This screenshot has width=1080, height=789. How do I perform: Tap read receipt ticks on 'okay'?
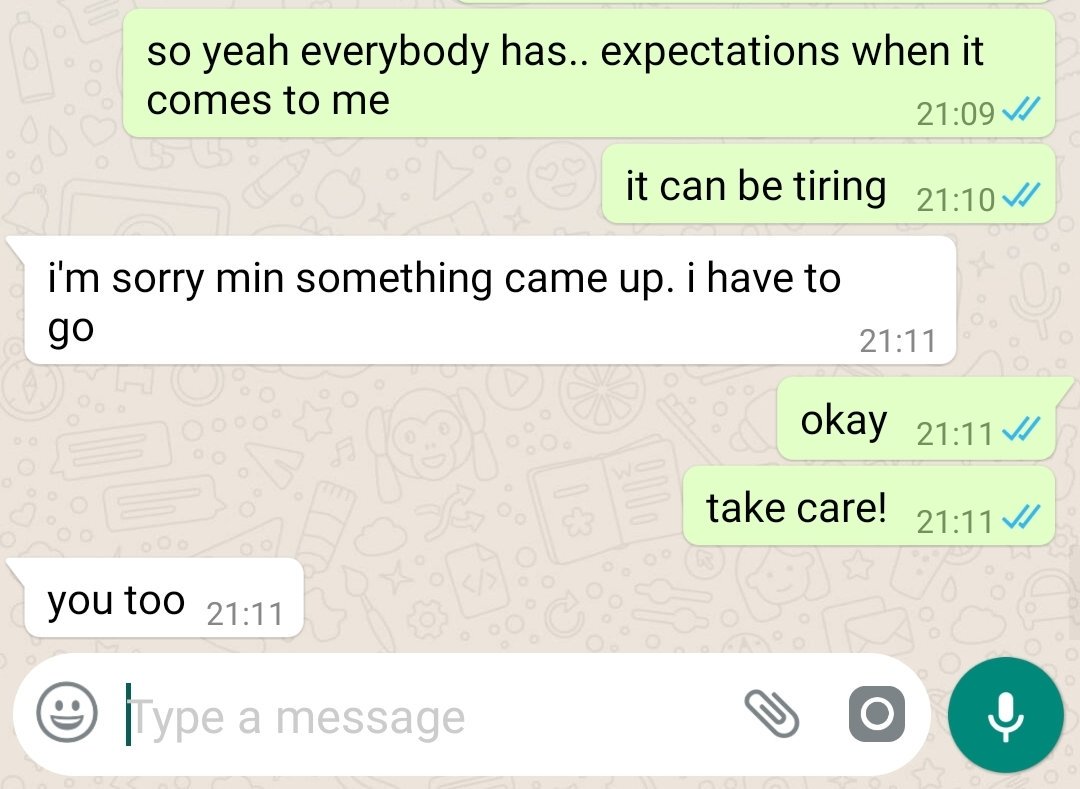(x=1020, y=430)
